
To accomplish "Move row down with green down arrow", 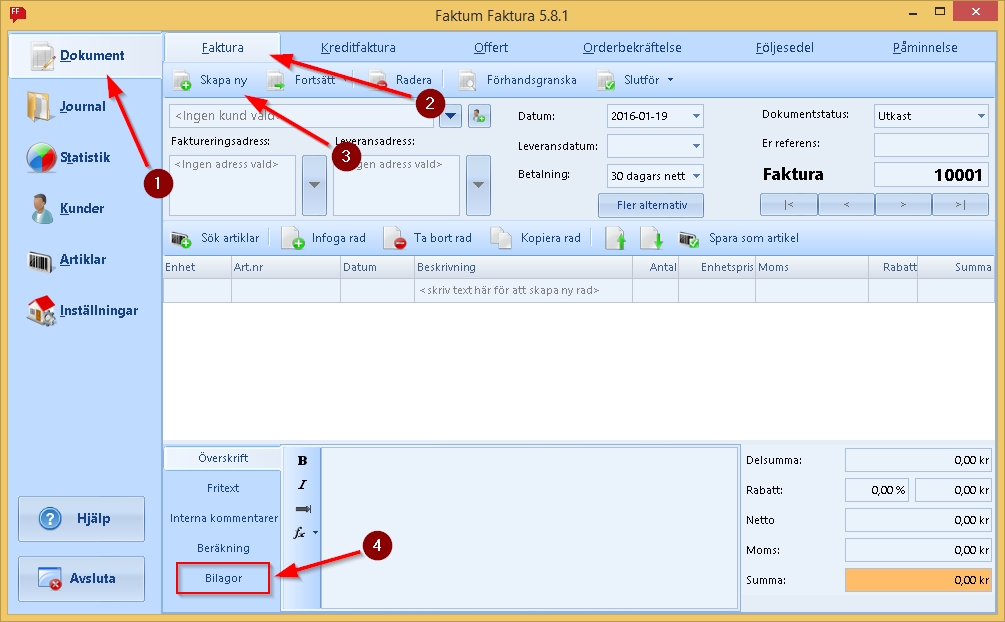I will pyautogui.click(x=652, y=239).
